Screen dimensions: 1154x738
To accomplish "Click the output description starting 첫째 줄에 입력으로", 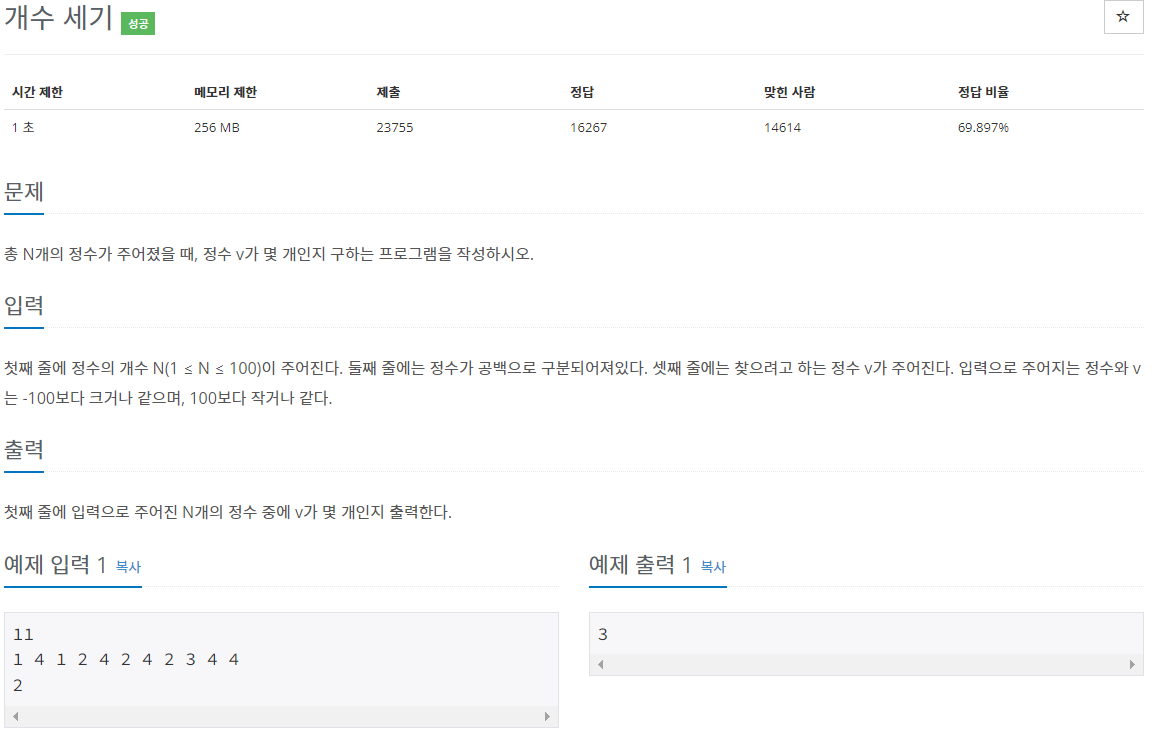I will tap(227, 512).
